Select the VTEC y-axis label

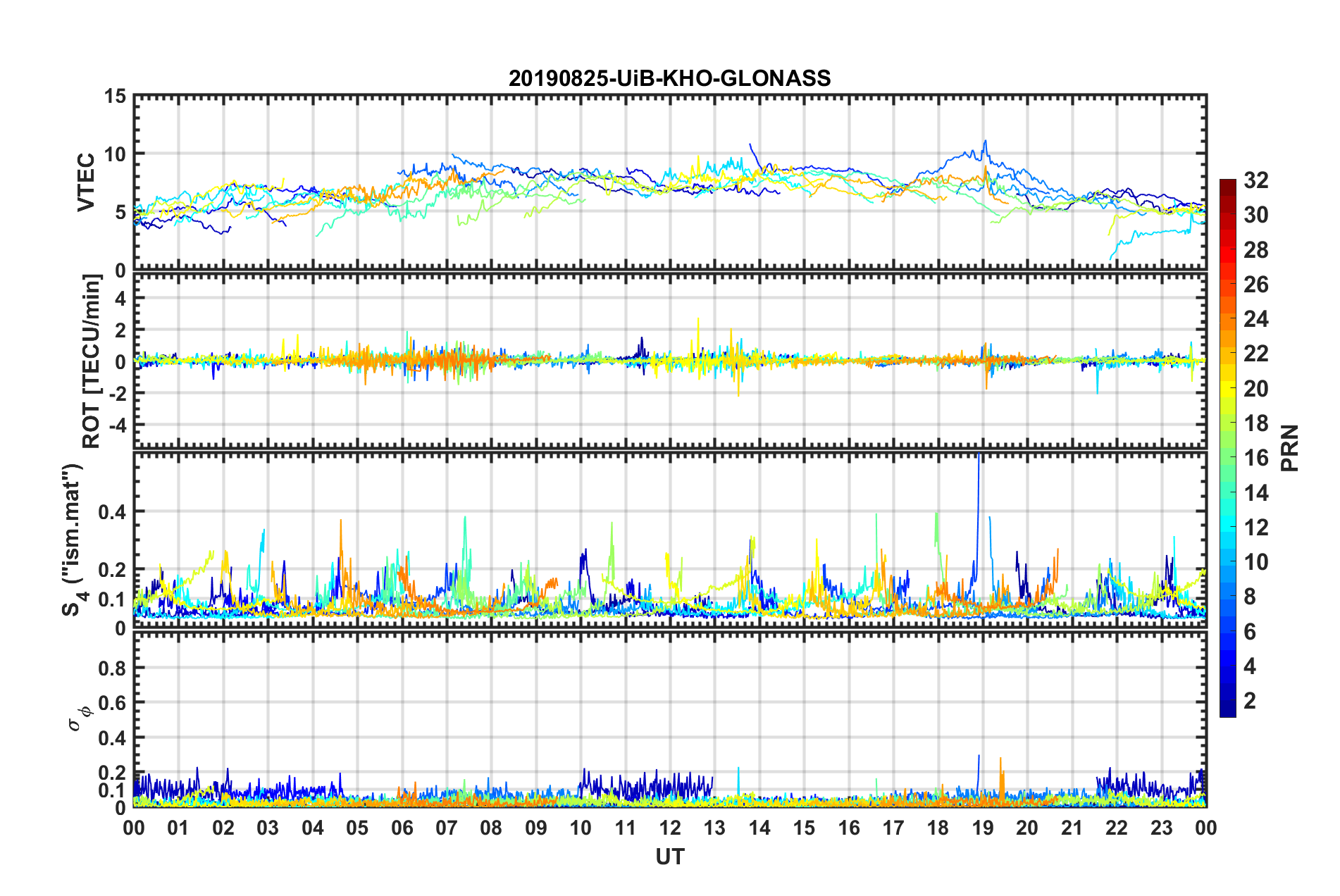click(x=86, y=182)
